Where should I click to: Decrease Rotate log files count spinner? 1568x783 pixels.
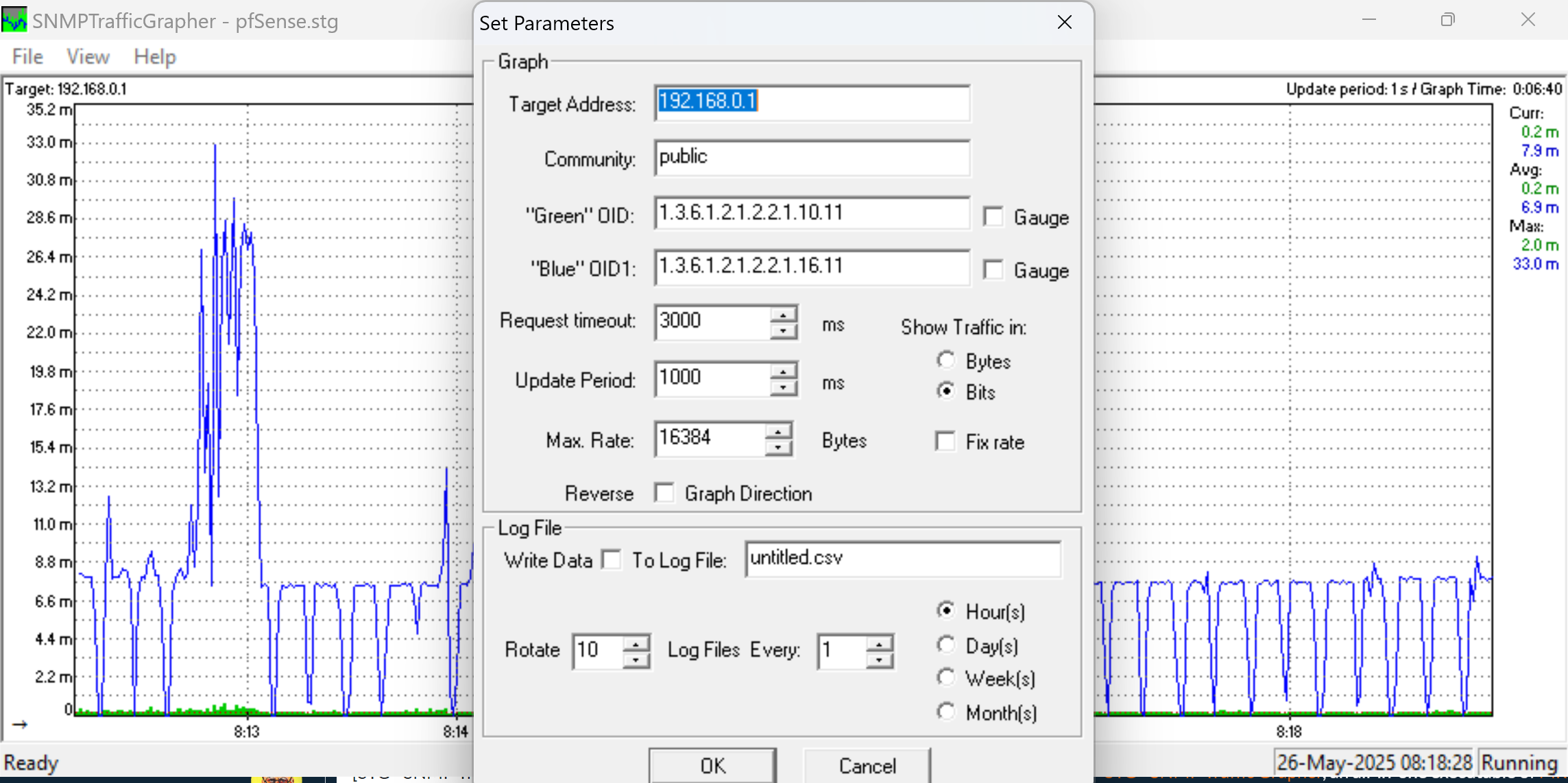pyautogui.click(x=636, y=660)
